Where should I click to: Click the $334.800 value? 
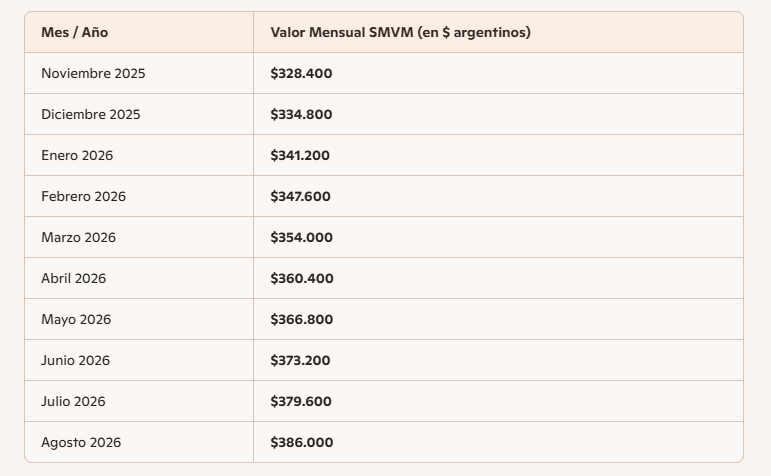[x=301, y=115]
